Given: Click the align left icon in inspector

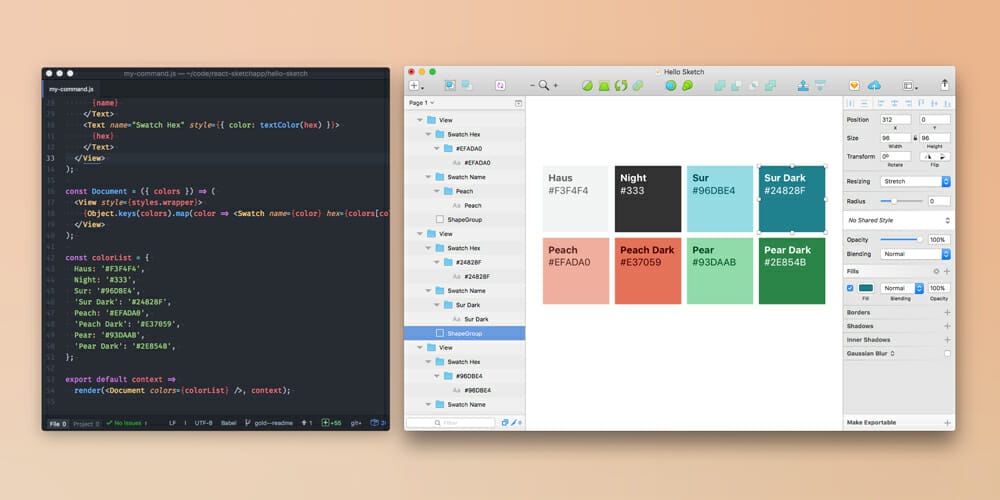Looking at the screenshot, I should coord(881,103).
